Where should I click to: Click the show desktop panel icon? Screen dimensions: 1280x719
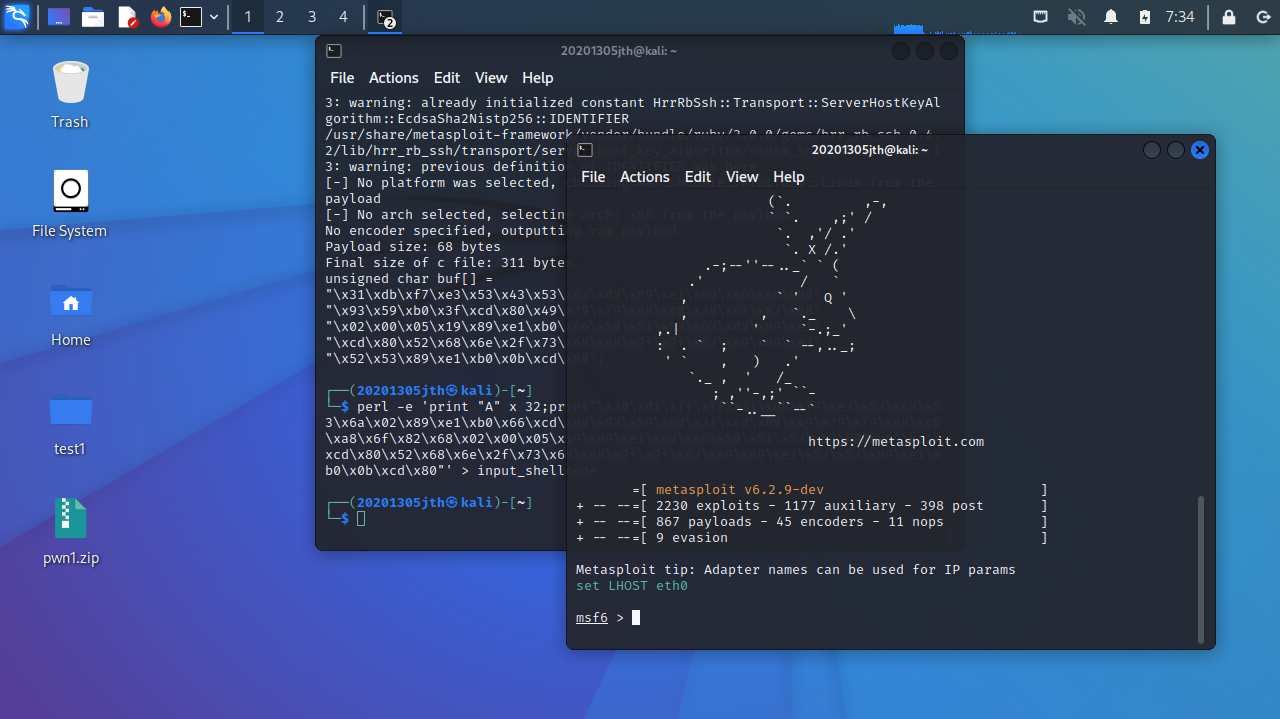(59, 17)
